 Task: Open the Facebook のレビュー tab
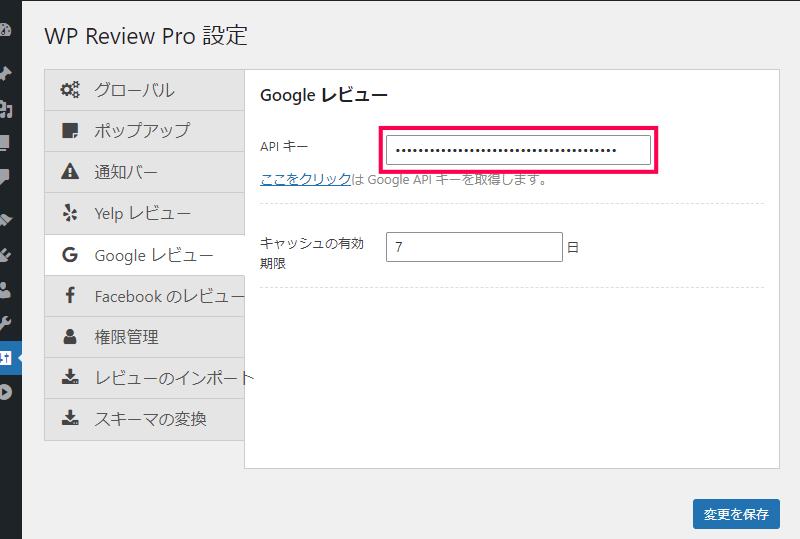tap(144, 296)
